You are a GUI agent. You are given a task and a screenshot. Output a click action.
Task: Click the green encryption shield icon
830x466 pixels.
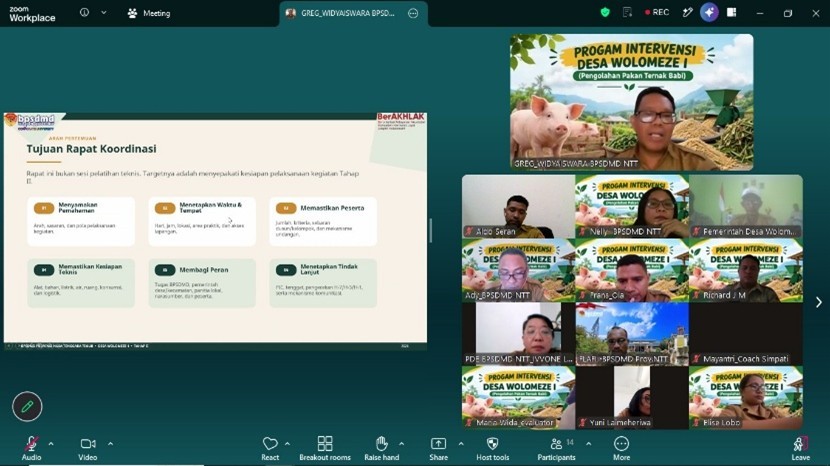click(x=605, y=12)
